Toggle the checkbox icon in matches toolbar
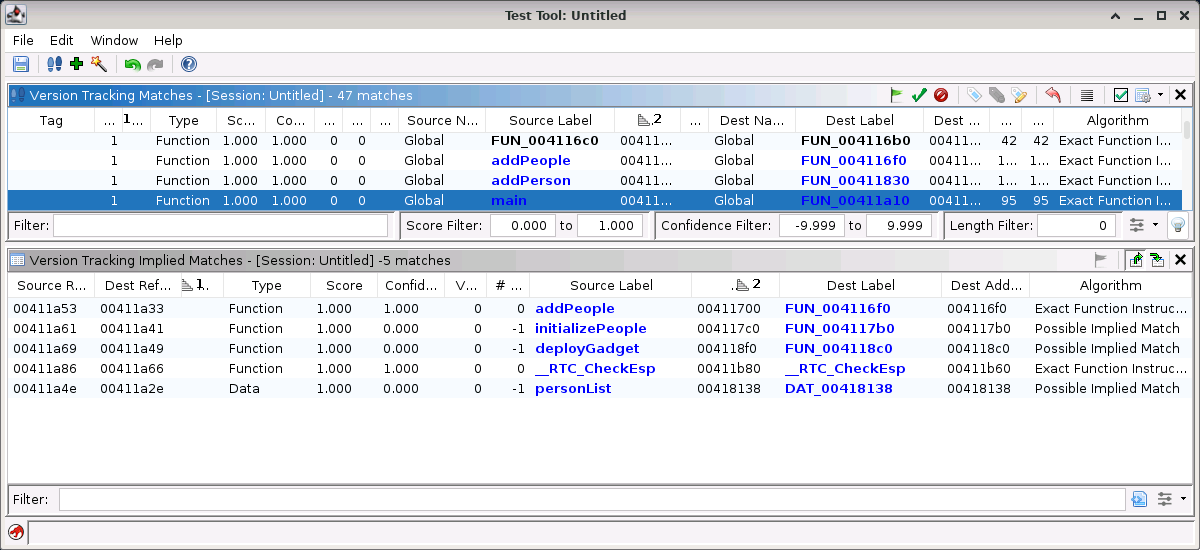The height and width of the screenshot is (550, 1200). tap(1121, 95)
